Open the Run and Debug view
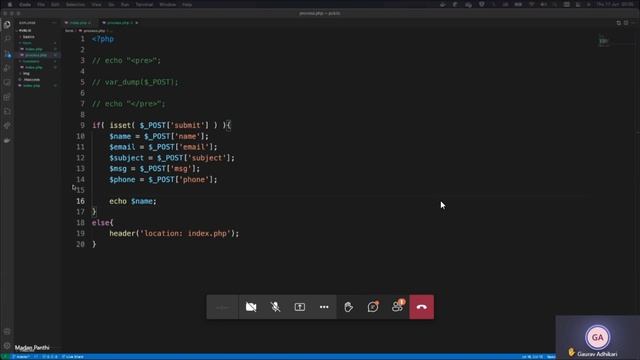The height and width of the screenshot is (360, 640). (x=7, y=68)
